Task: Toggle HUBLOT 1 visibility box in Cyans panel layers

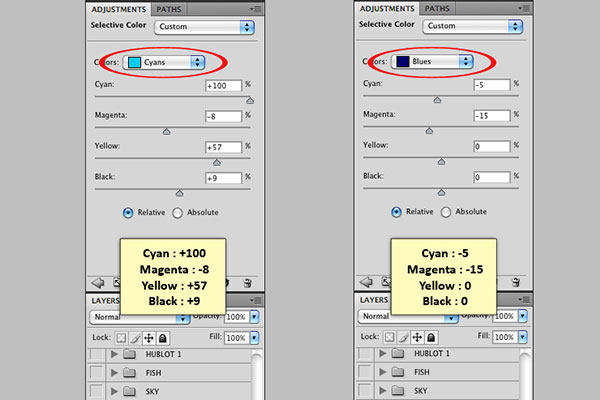Action: pyautogui.click(x=97, y=354)
